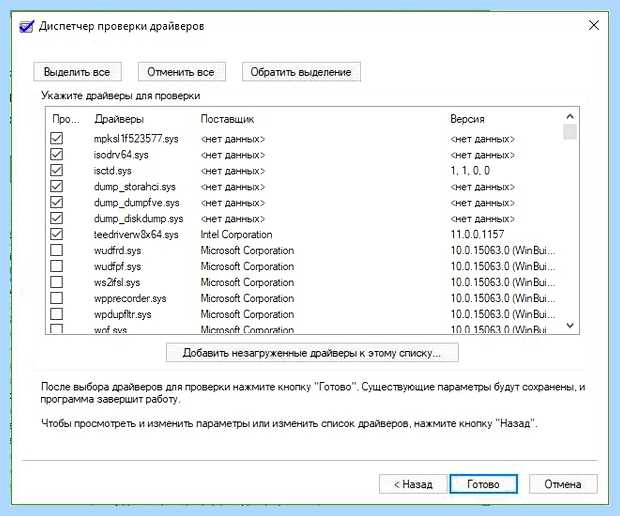Image resolution: width=620 pixels, height=516 pixels.
Task: Sort by the Драйверы column header
Action: coord(119,119)
